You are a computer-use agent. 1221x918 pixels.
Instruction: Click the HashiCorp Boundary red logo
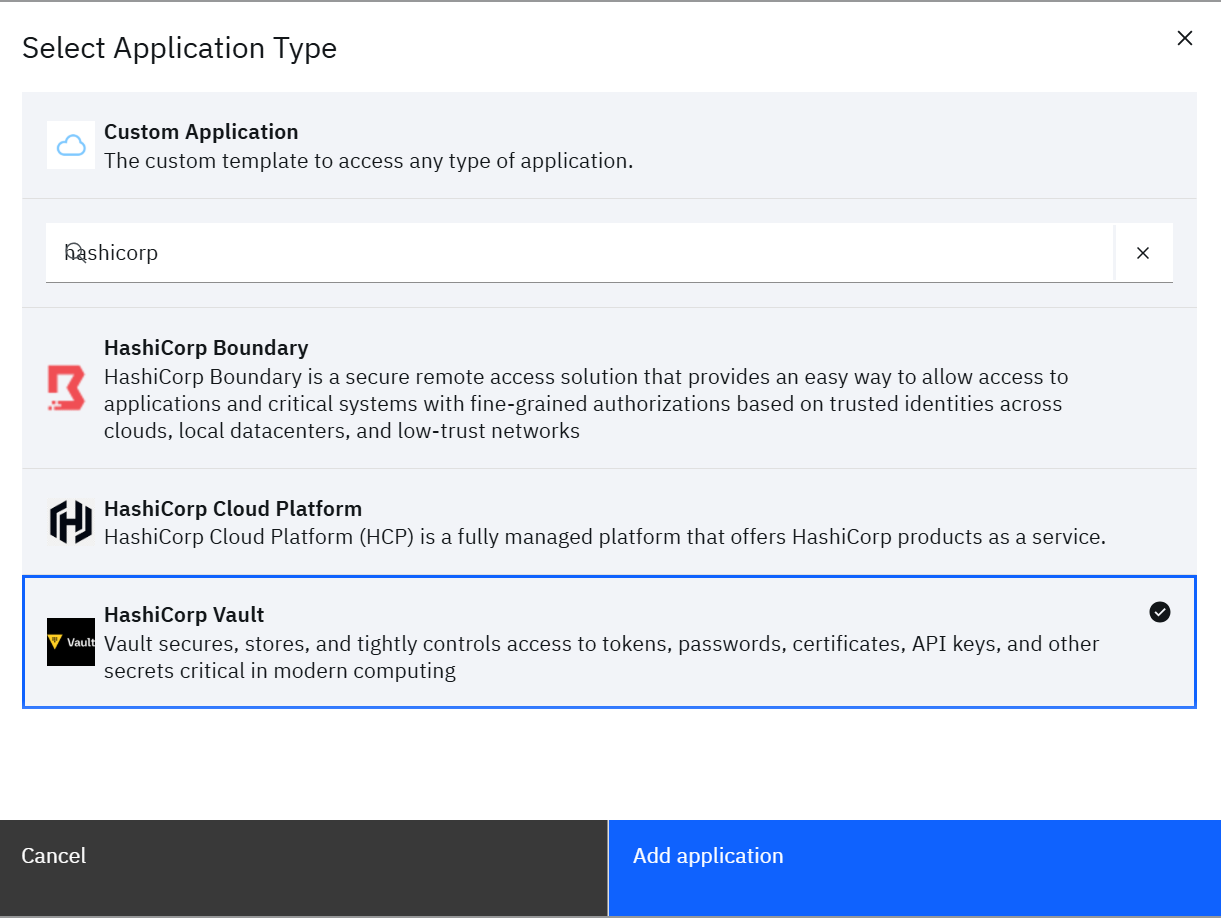pos(67,388)
